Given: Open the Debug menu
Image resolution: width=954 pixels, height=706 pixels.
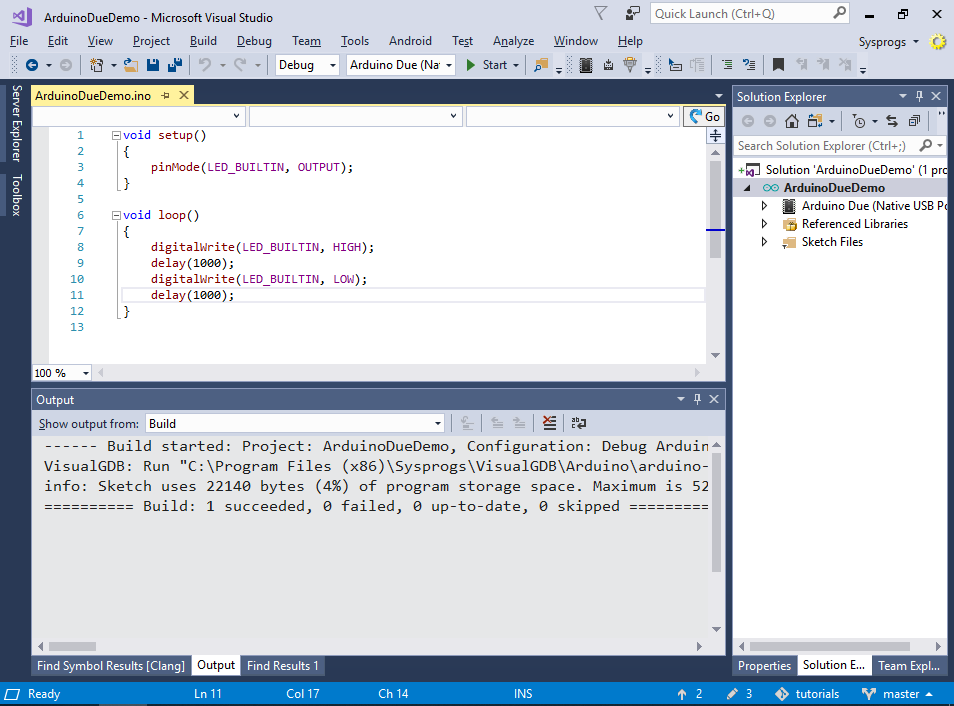Looking at the screenshot, I should point(254,41).
